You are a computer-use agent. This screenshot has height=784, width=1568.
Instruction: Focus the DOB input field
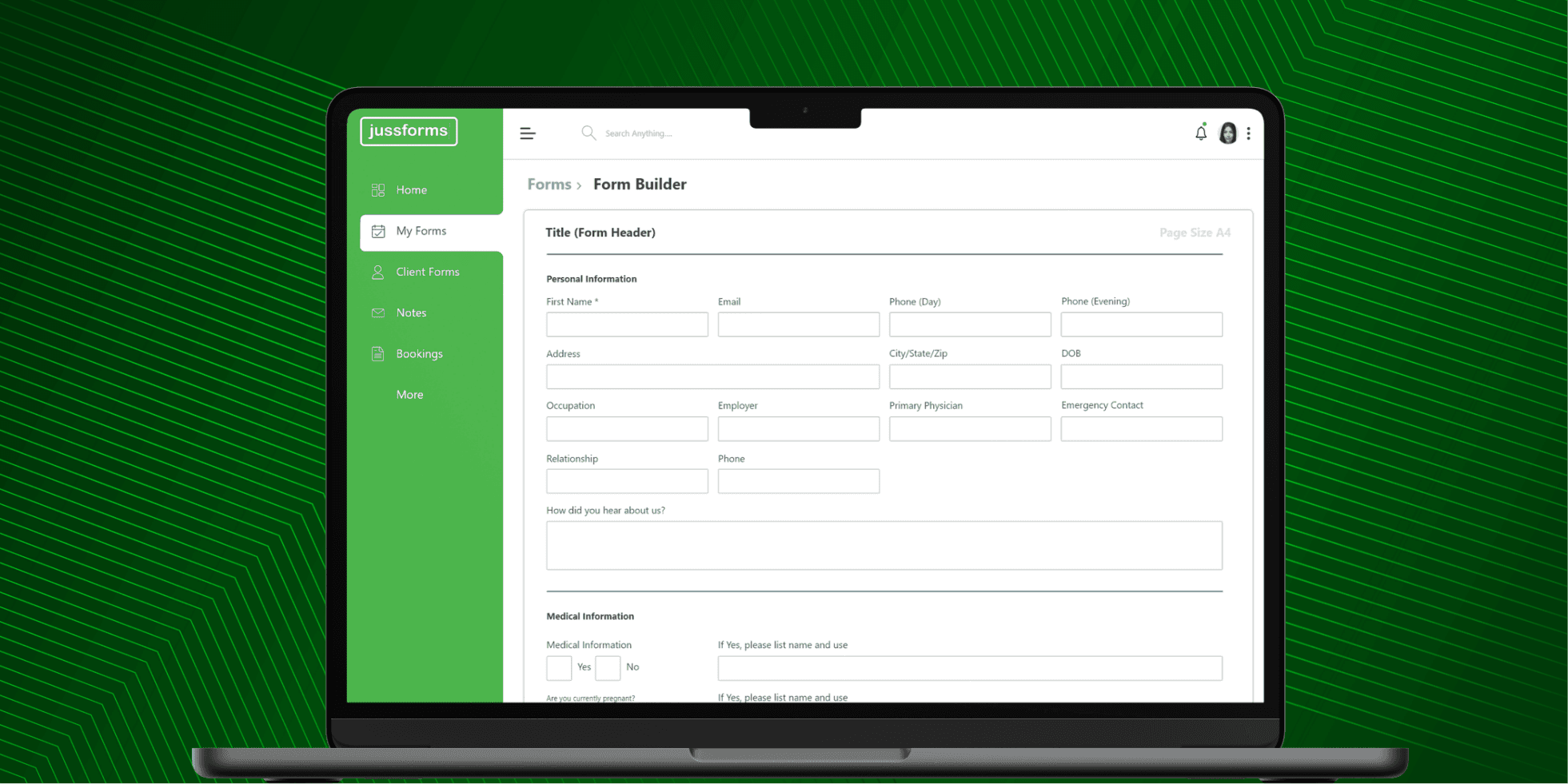coord(1142,377)
